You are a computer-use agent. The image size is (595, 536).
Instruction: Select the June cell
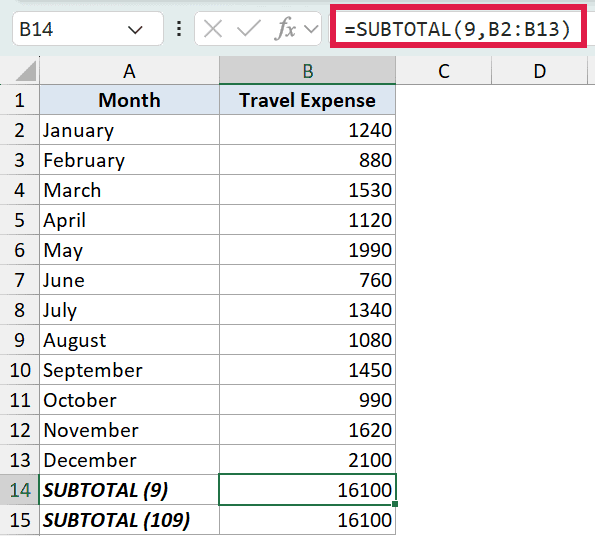129,280
